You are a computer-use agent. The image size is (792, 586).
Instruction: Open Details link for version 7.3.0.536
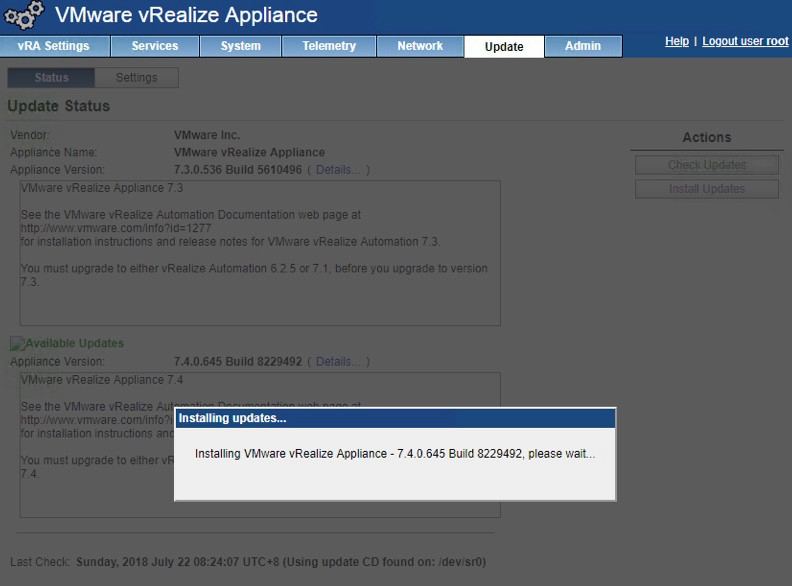tap(337, 170)
